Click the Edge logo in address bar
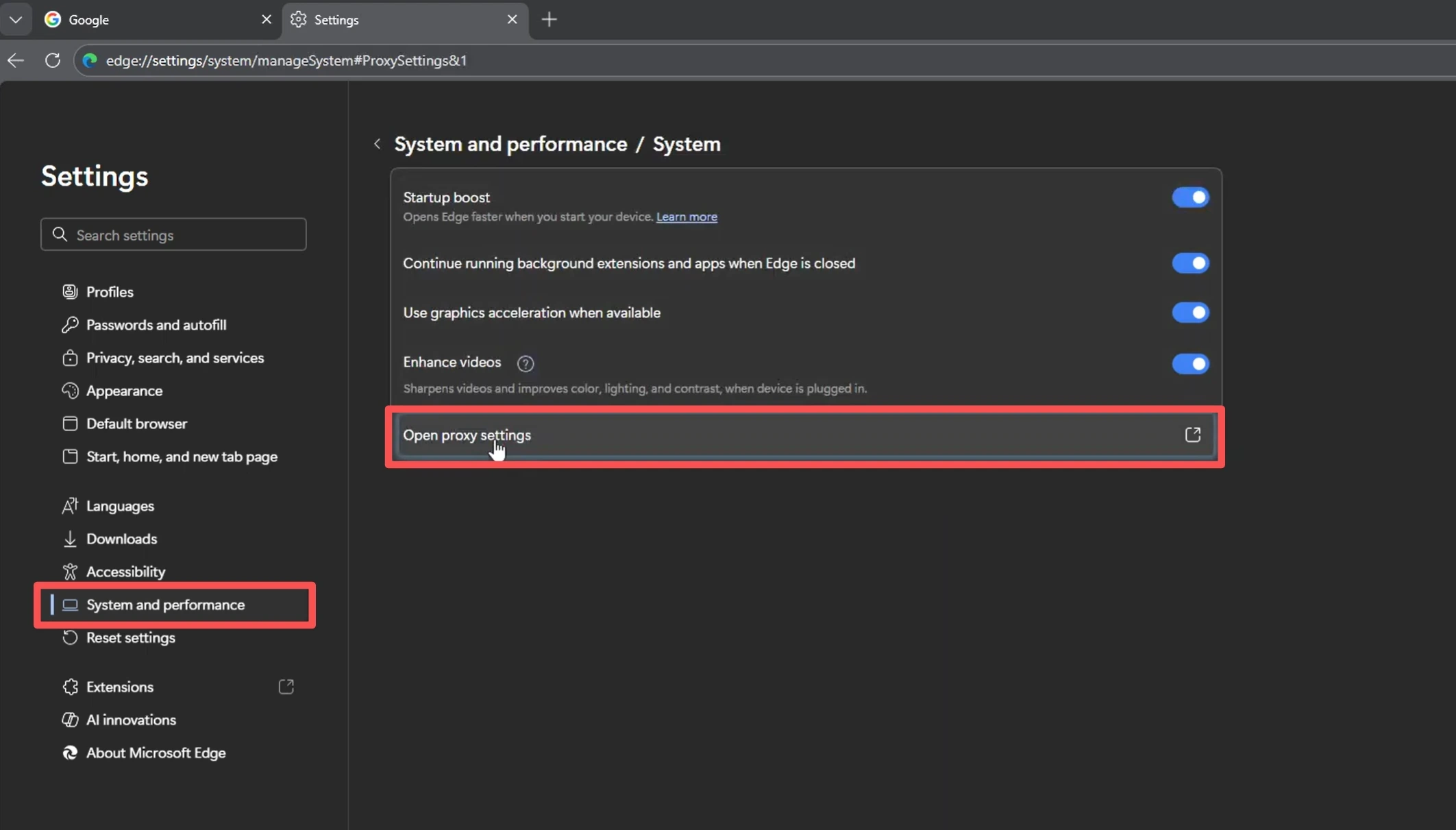Image resolution: width=1456 pixels, height=830 pixels. coord(90,60)
